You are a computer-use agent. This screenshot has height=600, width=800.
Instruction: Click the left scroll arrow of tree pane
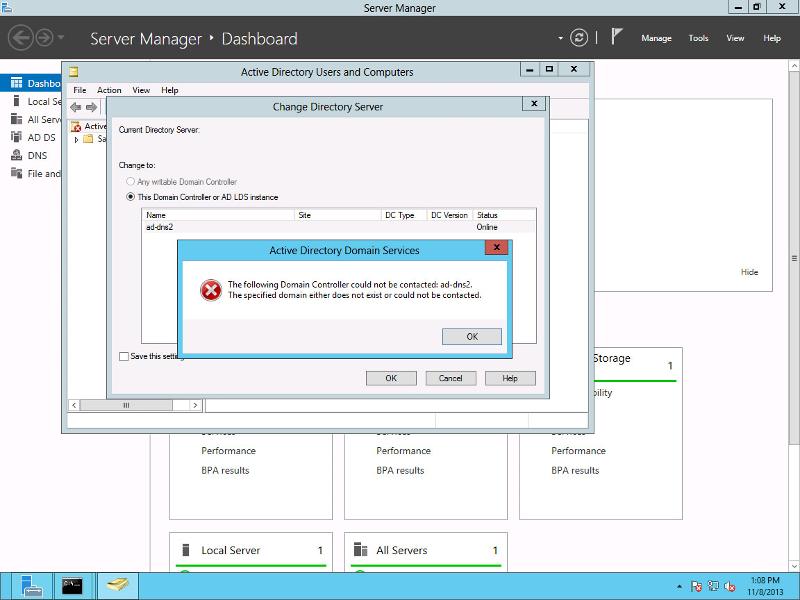(x=74, y=405)
